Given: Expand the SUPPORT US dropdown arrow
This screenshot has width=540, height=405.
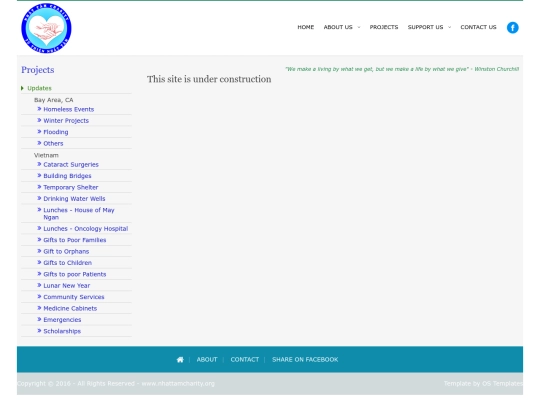Looking at the screenshot, I should 449,27.
